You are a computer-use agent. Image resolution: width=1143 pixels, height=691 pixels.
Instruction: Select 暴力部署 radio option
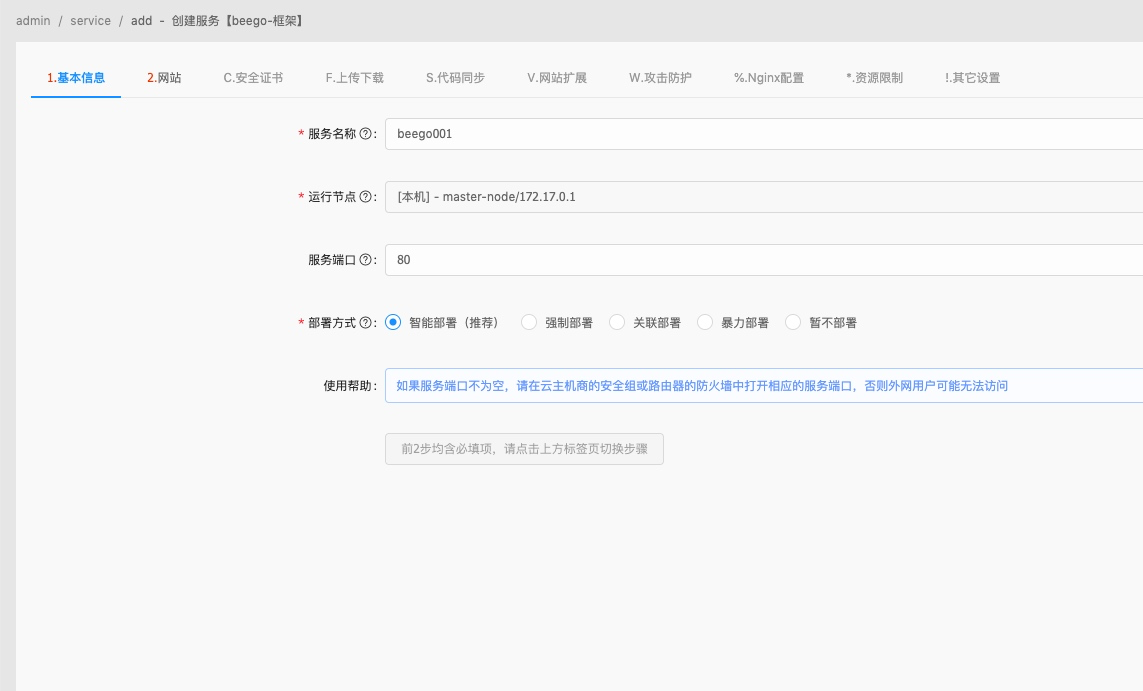coord(705,322)
